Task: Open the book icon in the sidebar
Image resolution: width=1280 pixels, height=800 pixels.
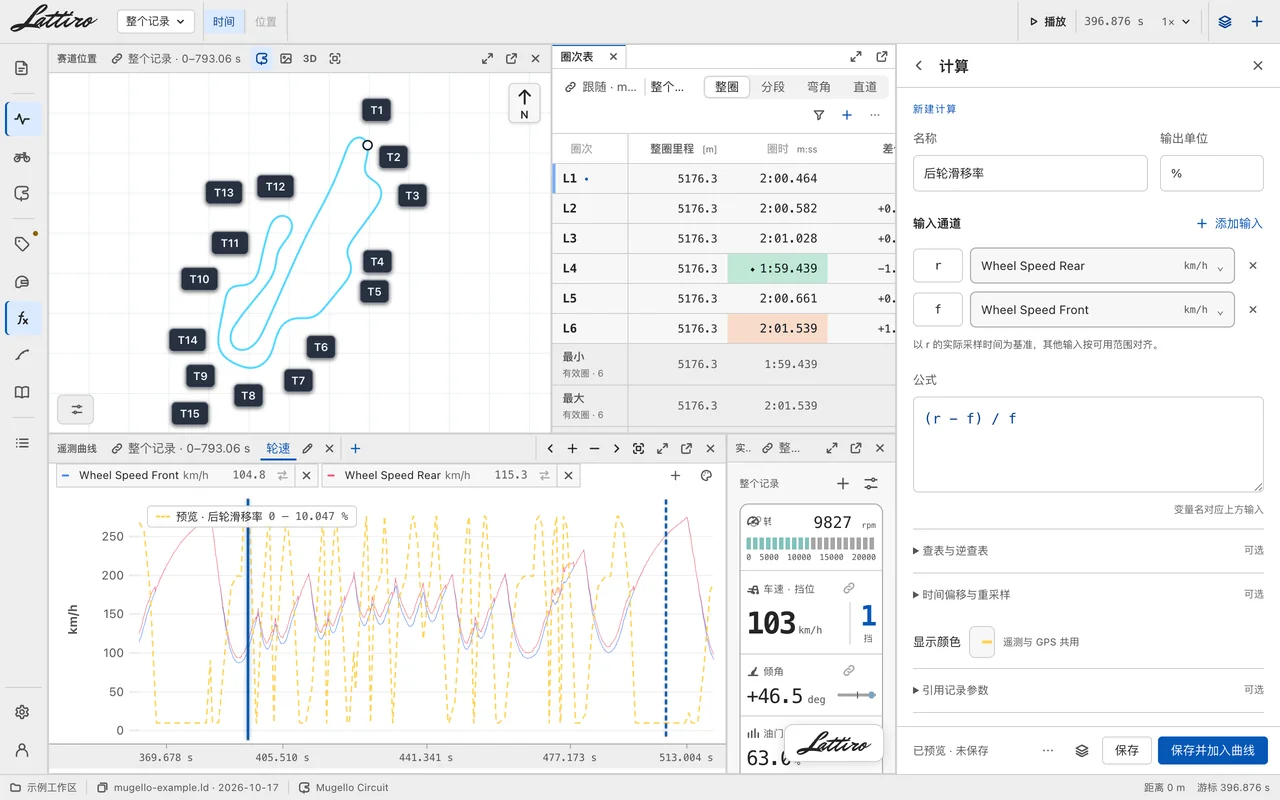Action: click(22, 393)
